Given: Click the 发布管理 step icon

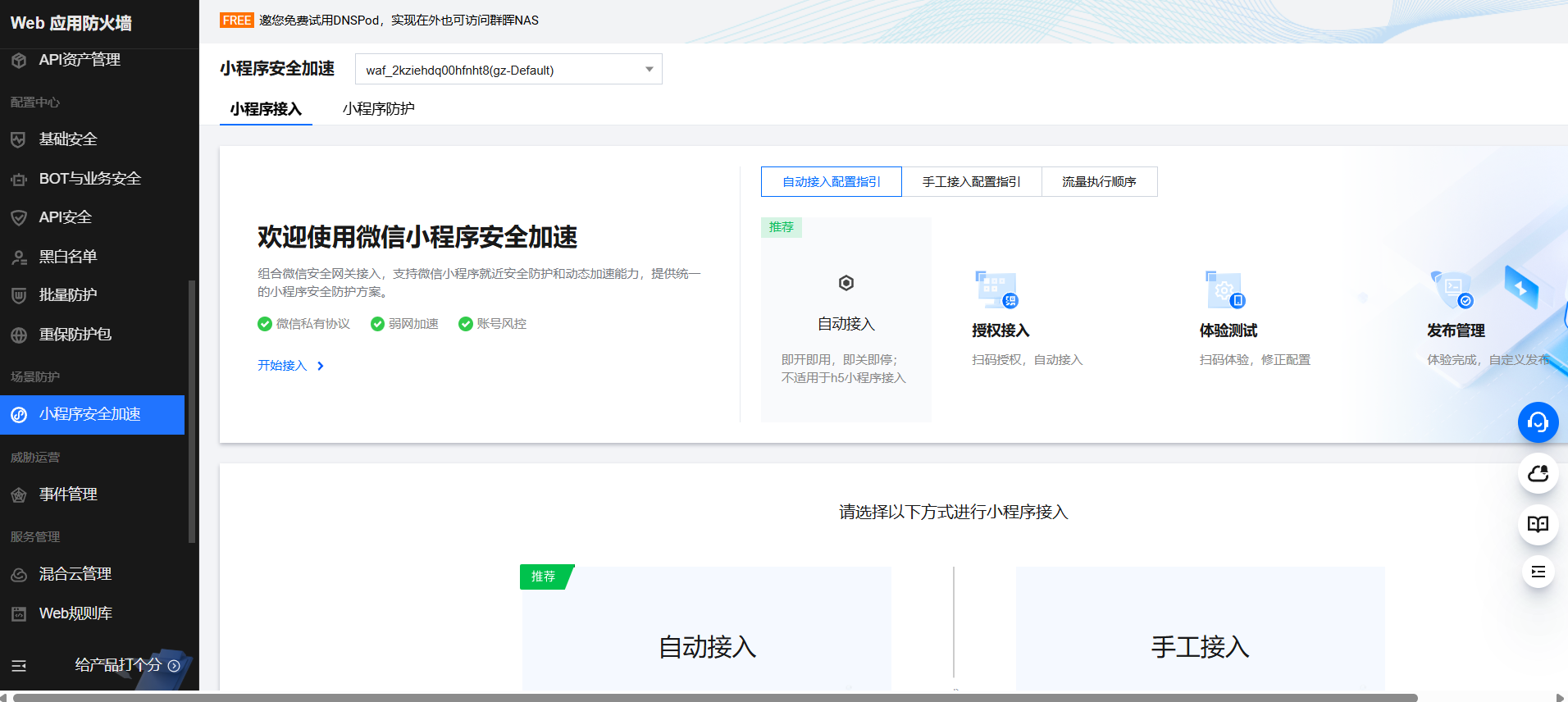Looking at the screenshot, I should [x=1452, y=289].
